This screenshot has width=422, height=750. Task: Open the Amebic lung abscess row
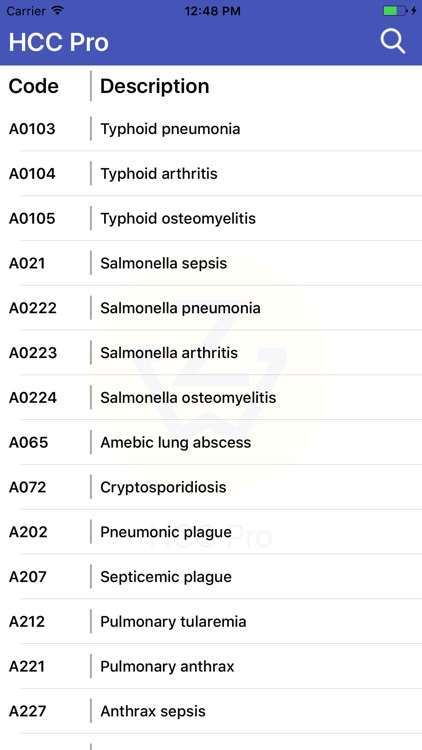coord(211,442)
